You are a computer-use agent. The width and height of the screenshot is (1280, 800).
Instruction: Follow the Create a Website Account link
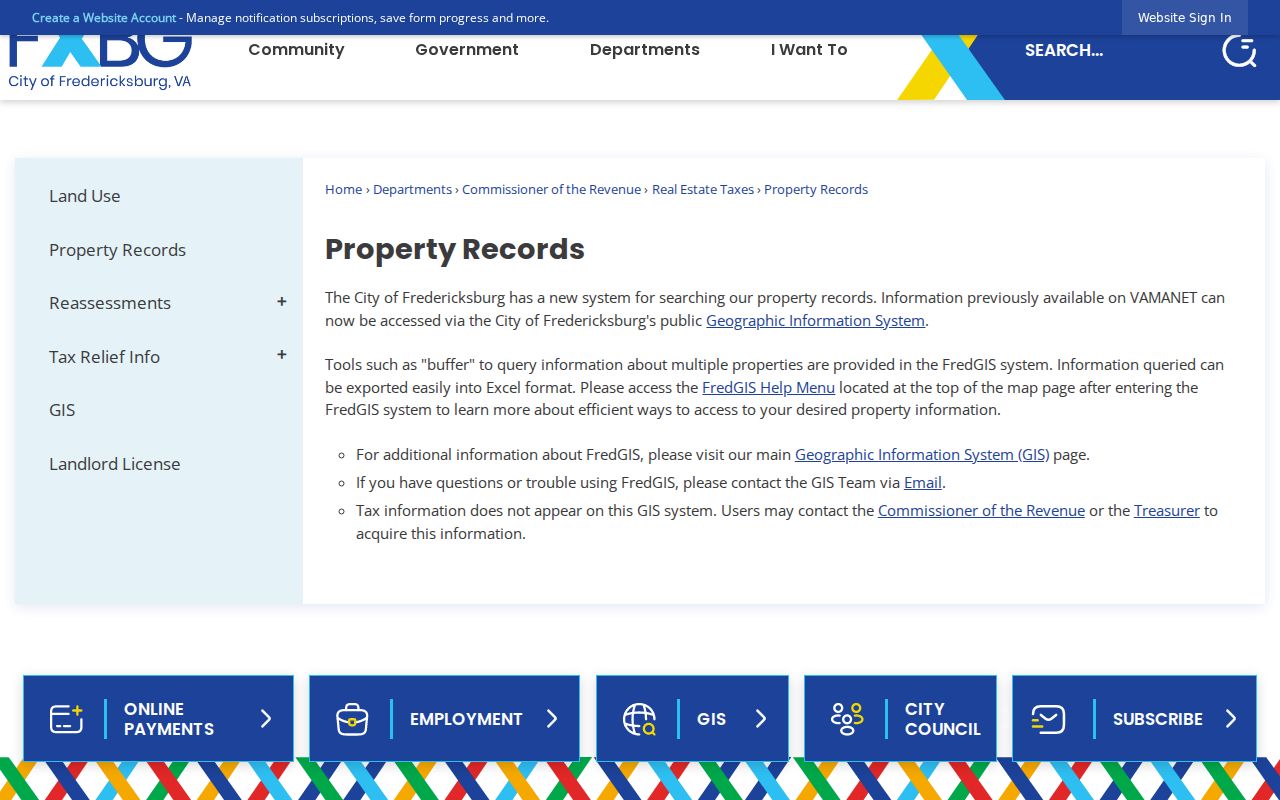[104, 18]
